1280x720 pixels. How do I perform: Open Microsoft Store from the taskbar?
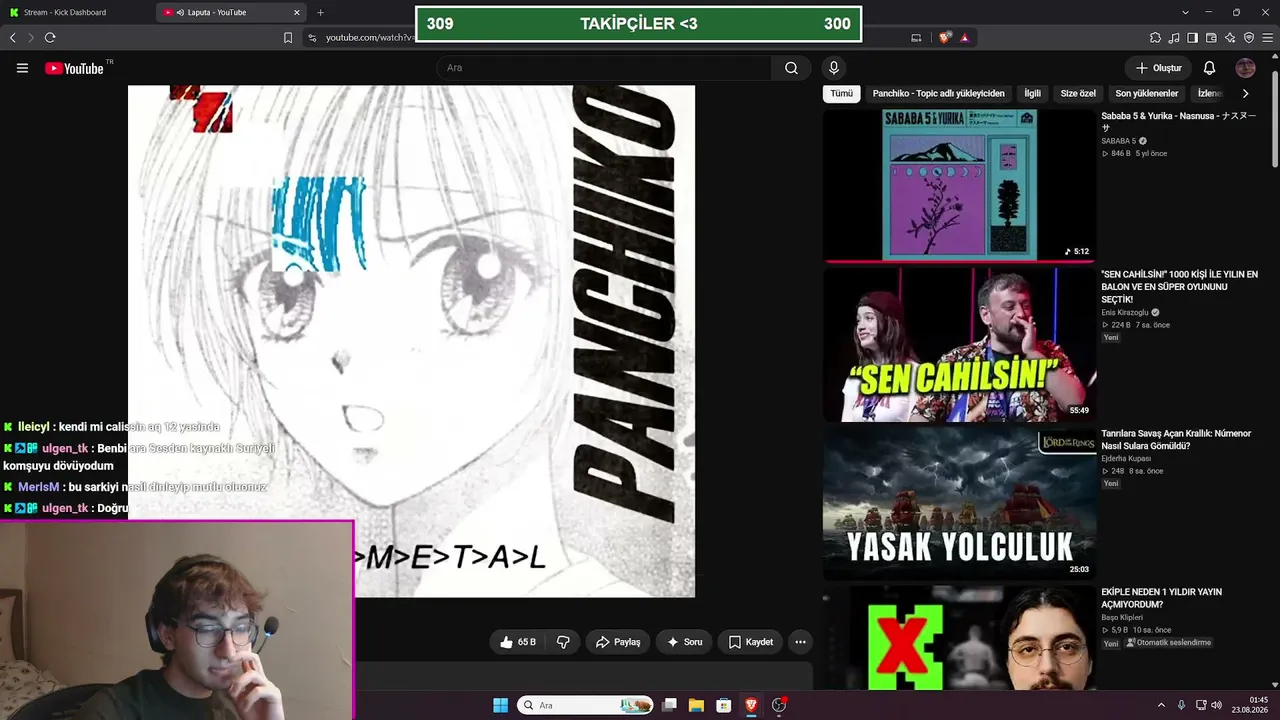tap(724, 705)
